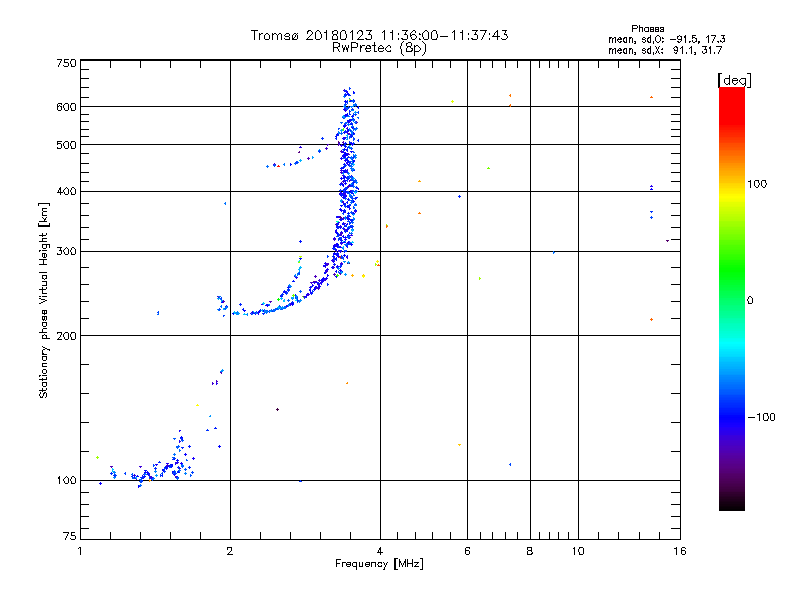Image resolution: width=800 pixels, height=600 pixels.
Task: Click the x-axis tick label "10"
Action: [x=578, y=551]
